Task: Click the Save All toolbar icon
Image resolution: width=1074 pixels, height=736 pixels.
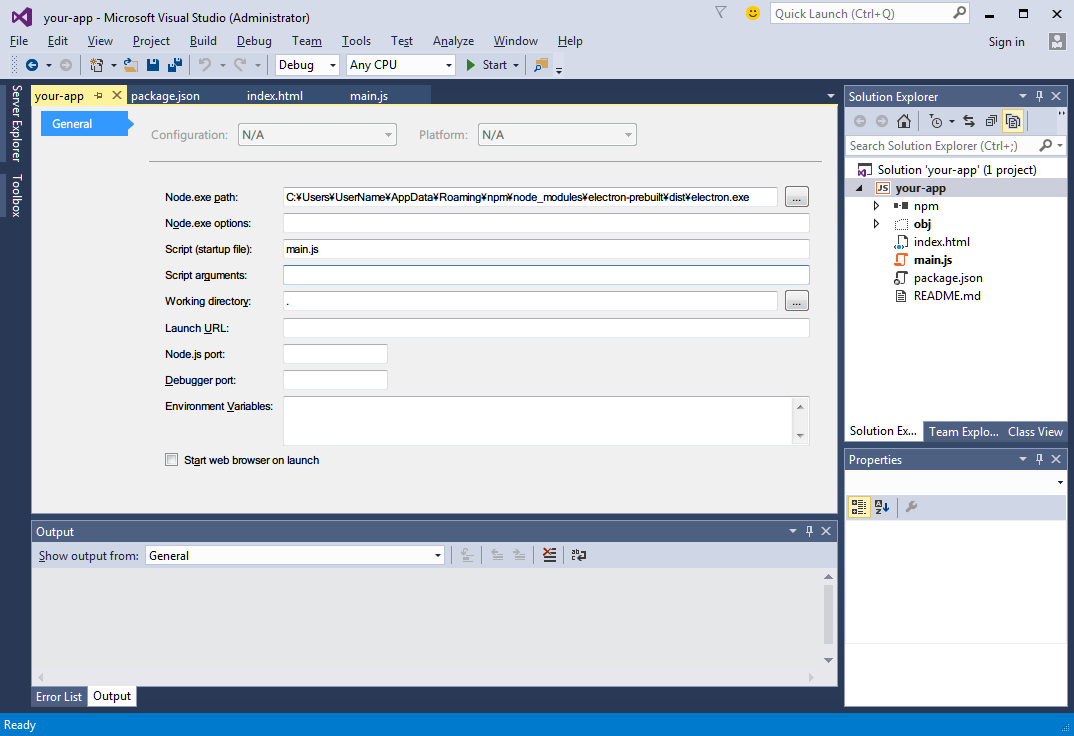Action: [175, 65]
